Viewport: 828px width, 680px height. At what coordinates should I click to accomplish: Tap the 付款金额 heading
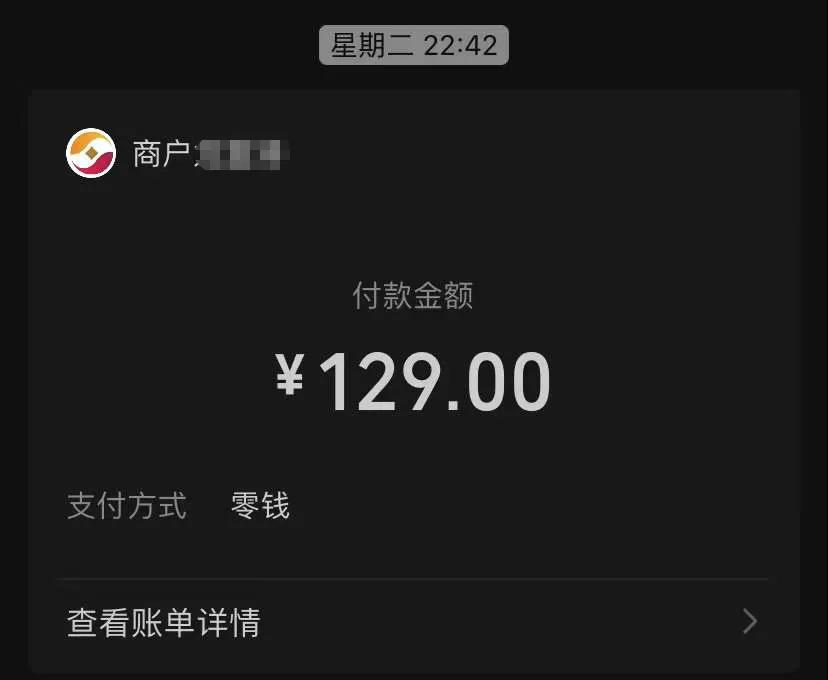pyautogui.click(x=413, y=295)
